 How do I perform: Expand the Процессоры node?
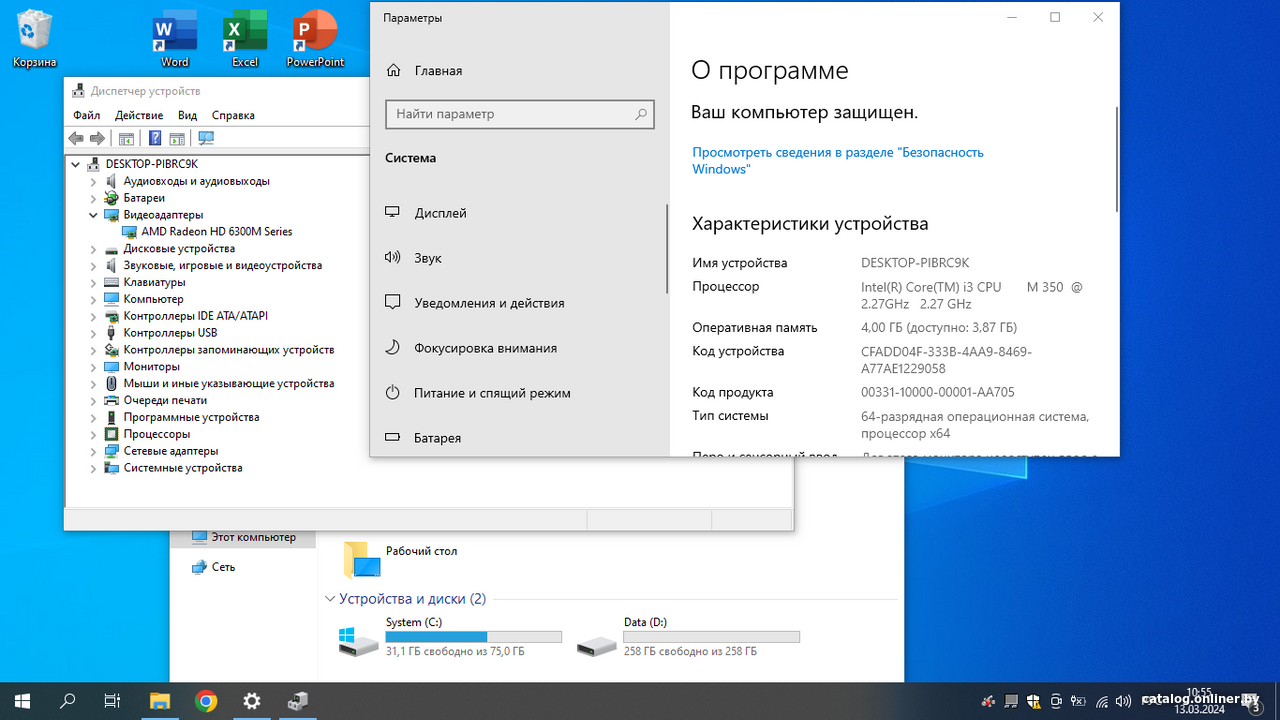point(94,434)
